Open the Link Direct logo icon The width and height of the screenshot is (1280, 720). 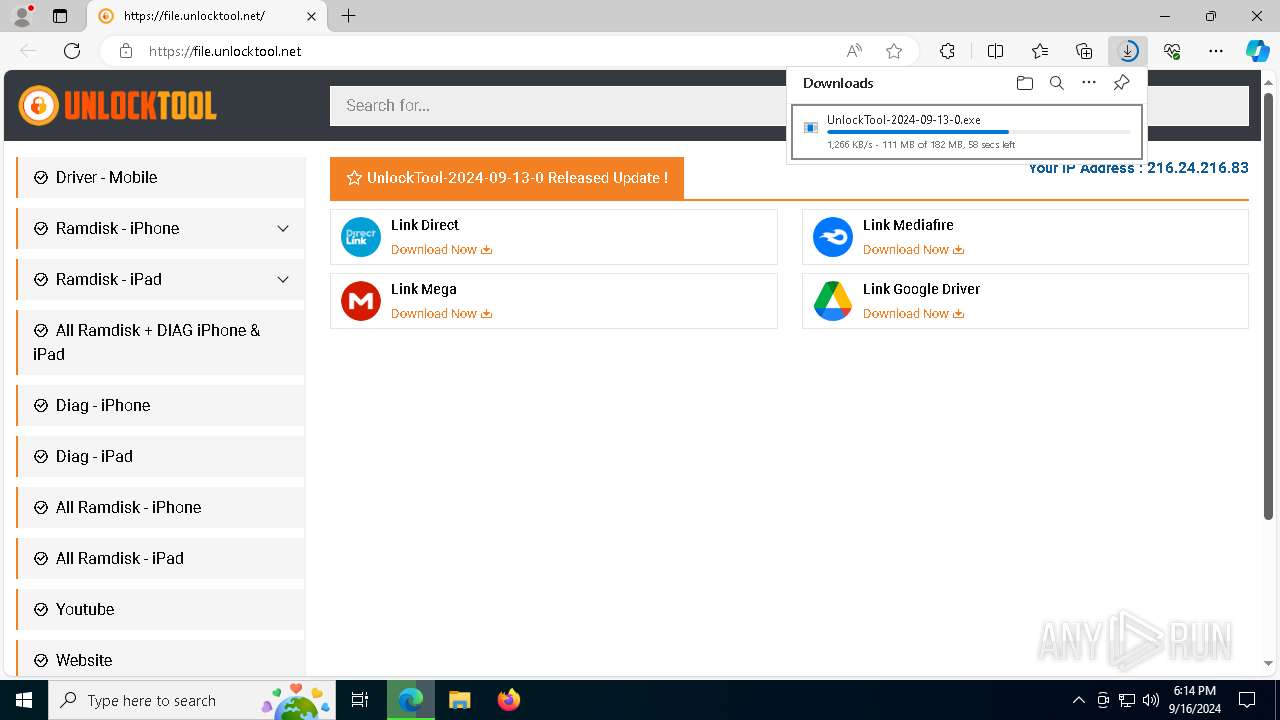361,237
